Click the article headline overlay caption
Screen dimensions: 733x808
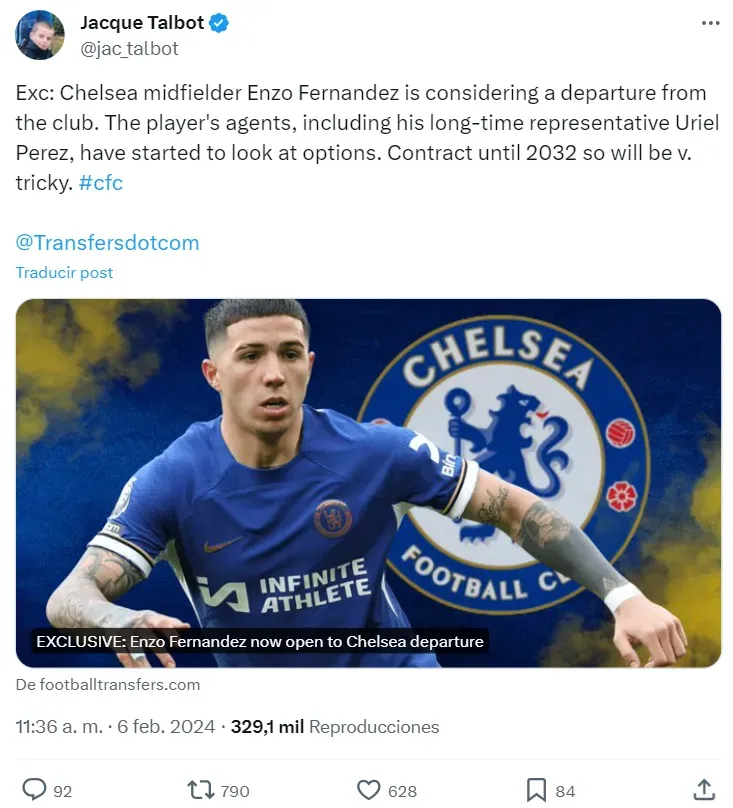260,641
